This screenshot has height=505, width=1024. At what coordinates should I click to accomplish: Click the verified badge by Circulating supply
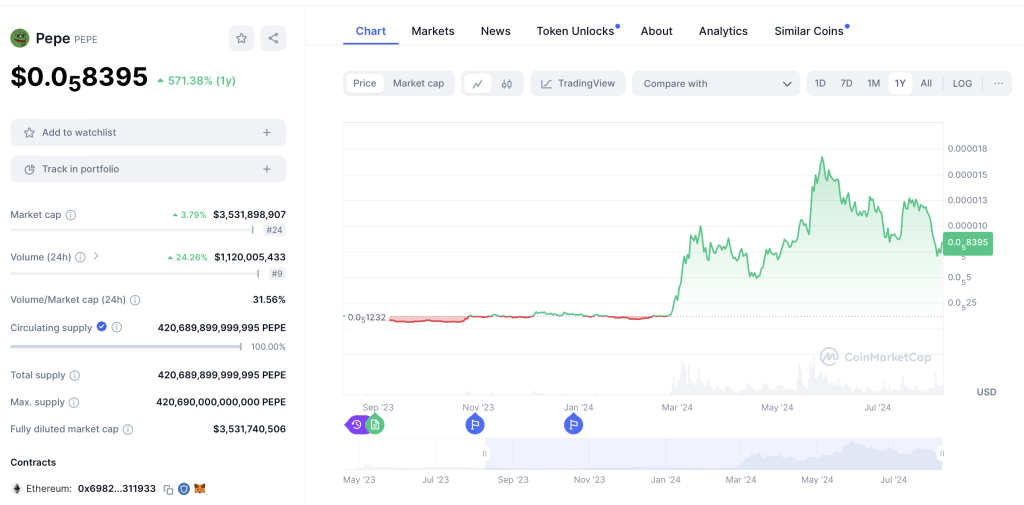[x=101, y=327]
